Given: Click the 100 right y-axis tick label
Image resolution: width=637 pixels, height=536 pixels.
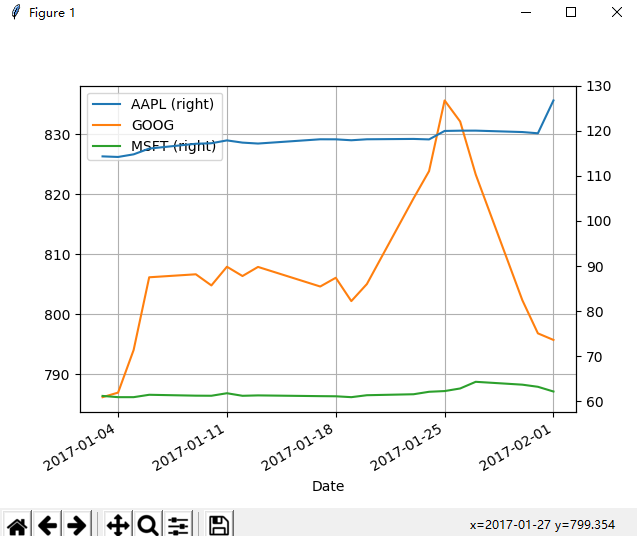Looking at the screenshot, I should click(598, 221).
